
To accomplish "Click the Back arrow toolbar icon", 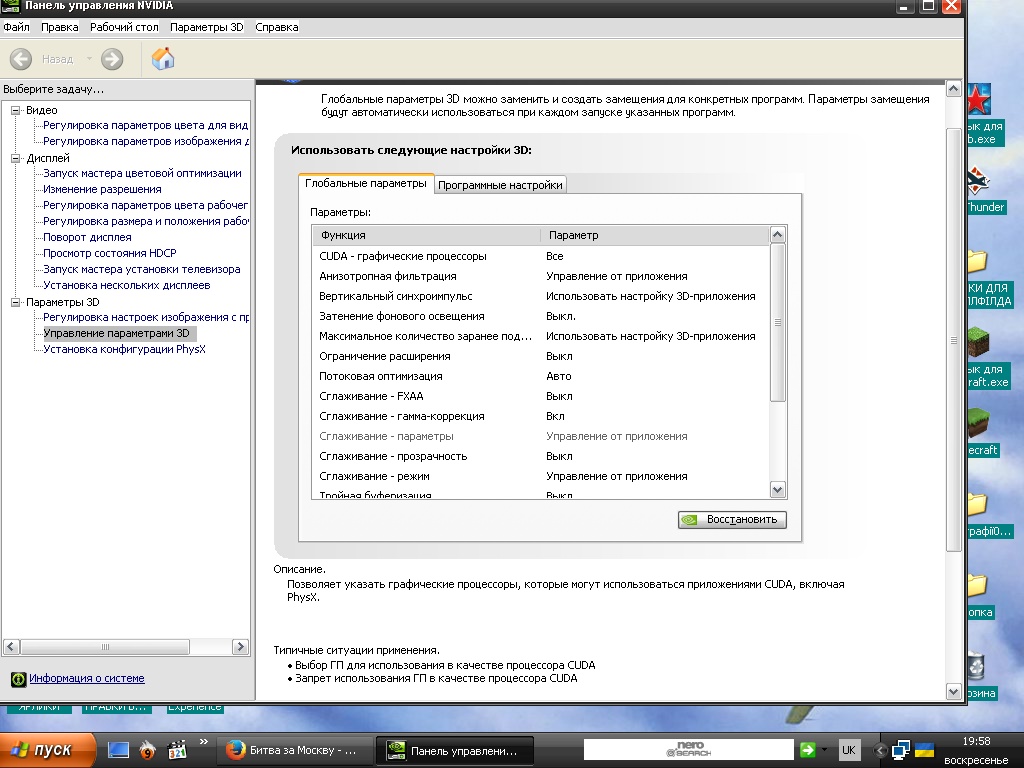I will (21, 59).
